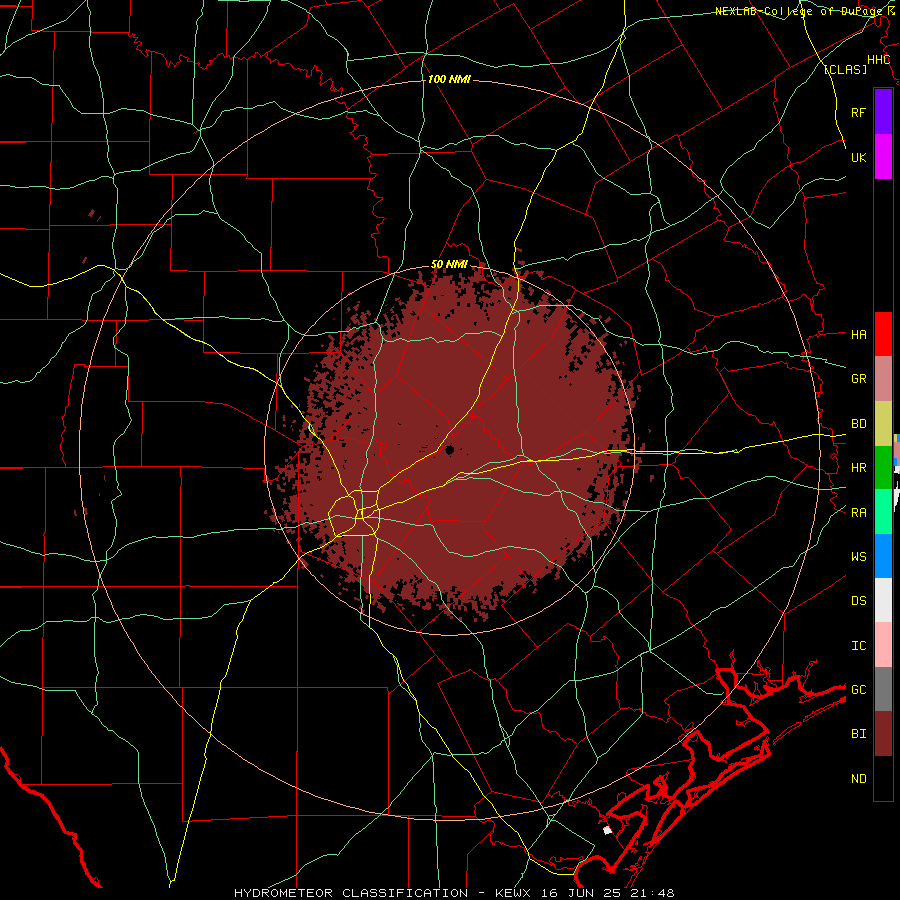Click the '16 JUN 25 21:48' timestamp
Viewport: 900px width, 900px height.
[609, 893]
